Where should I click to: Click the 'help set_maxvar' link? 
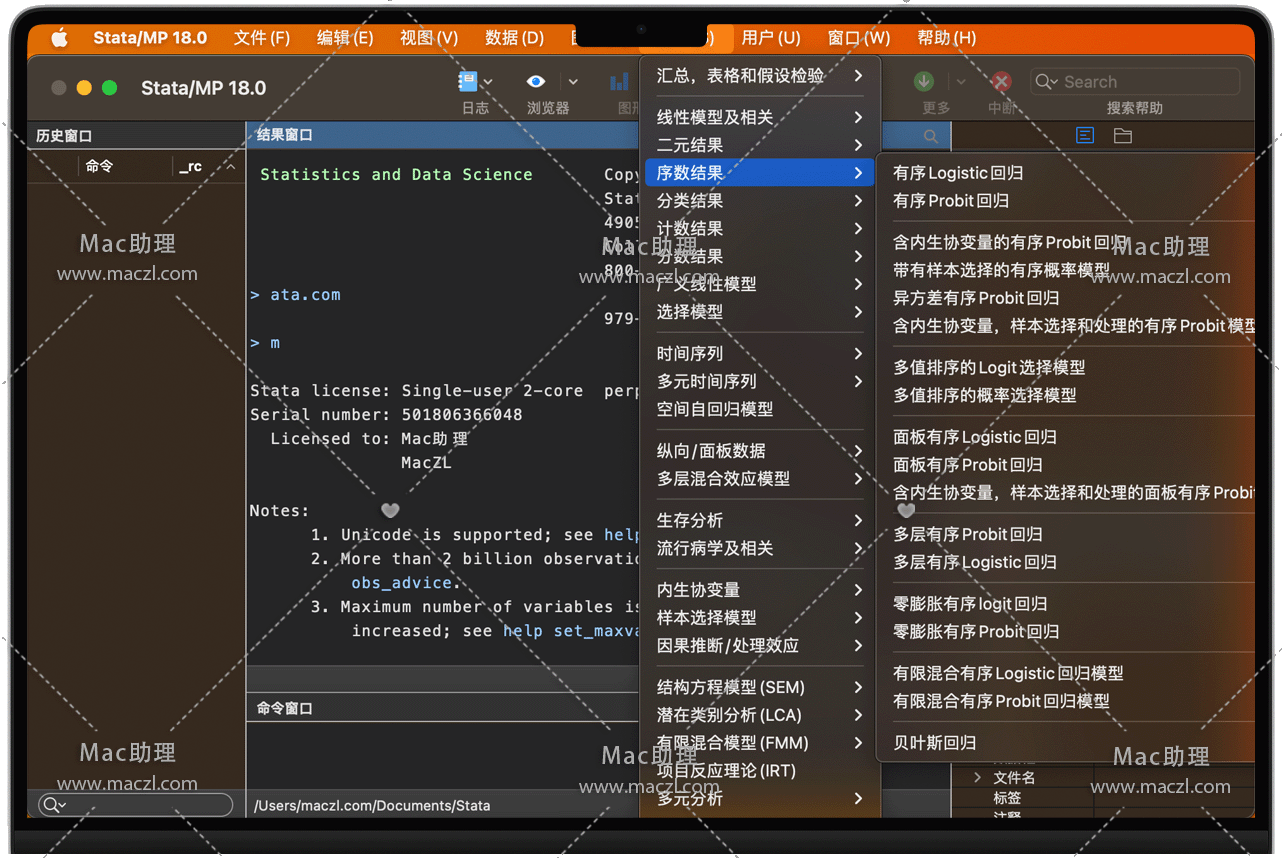571,631
